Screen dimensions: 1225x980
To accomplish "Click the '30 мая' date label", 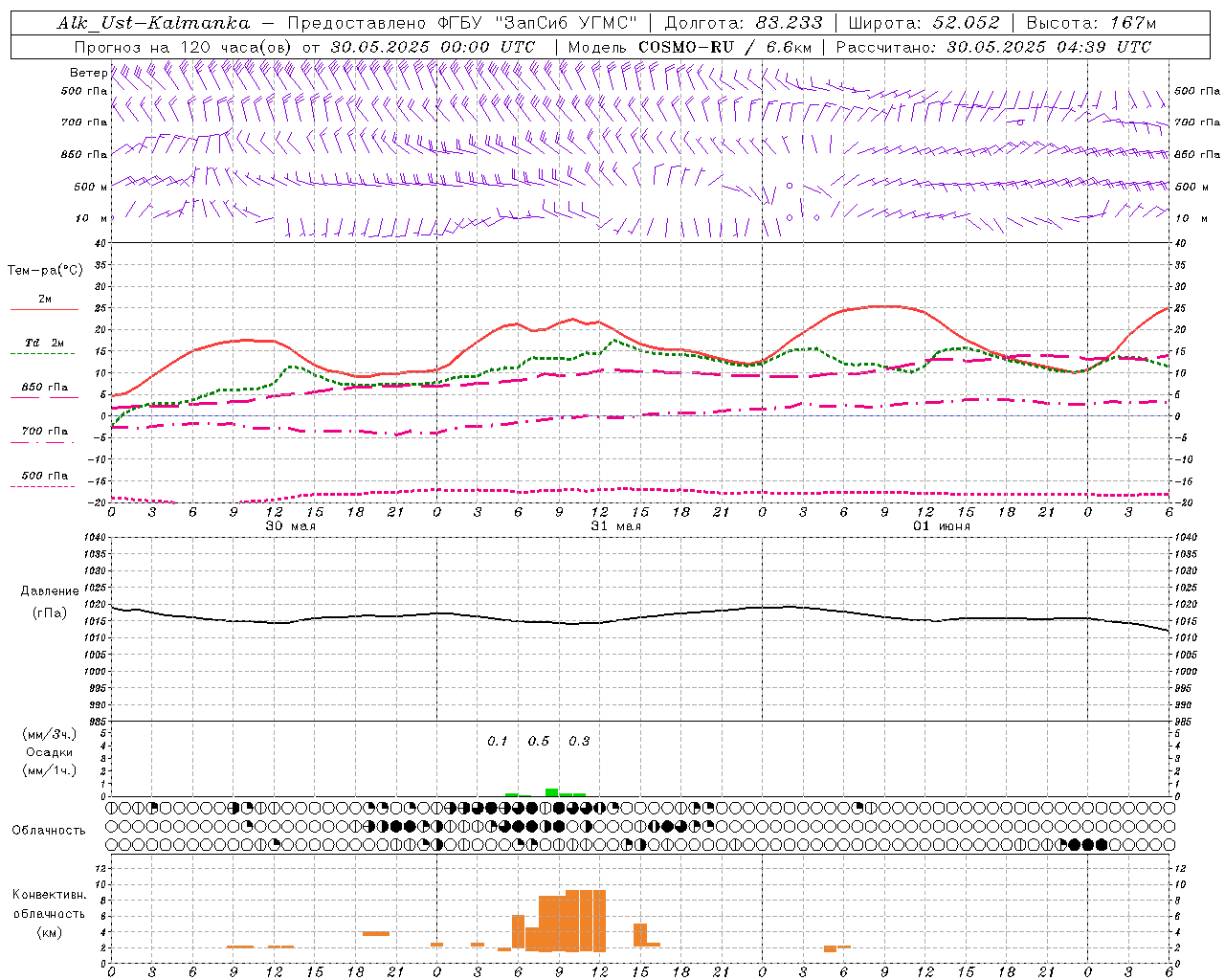I will (x=291, y=526).
